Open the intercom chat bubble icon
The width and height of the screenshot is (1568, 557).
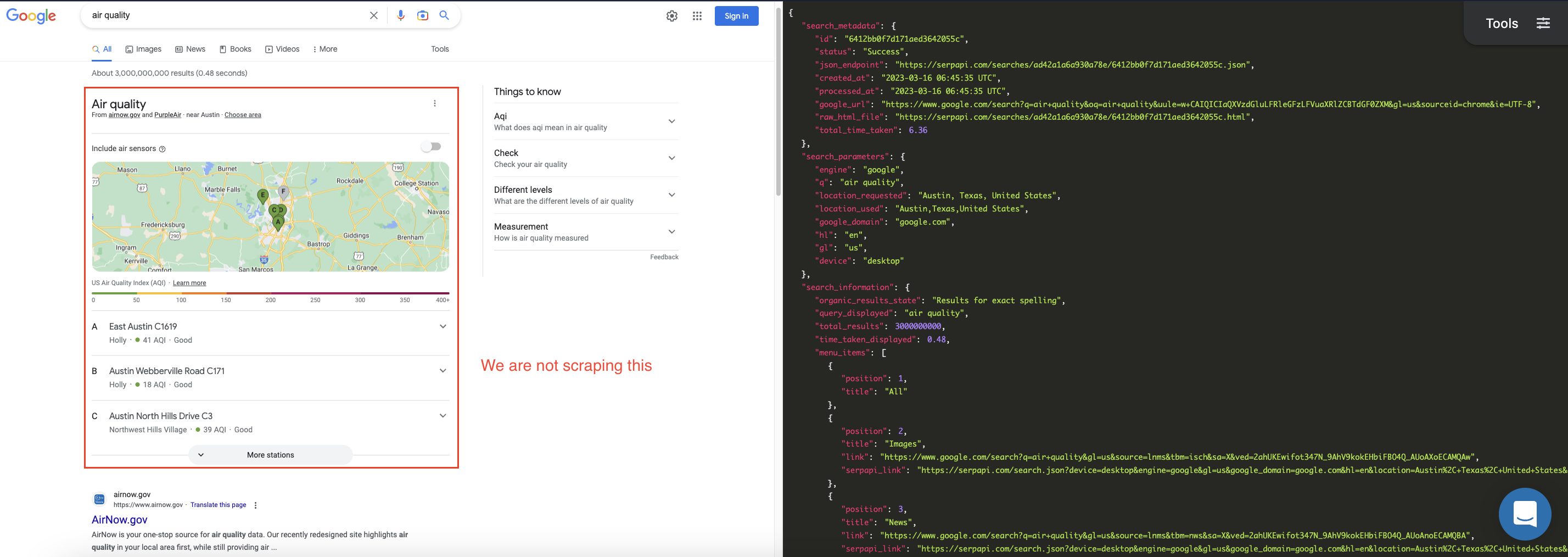(1525, 514)
